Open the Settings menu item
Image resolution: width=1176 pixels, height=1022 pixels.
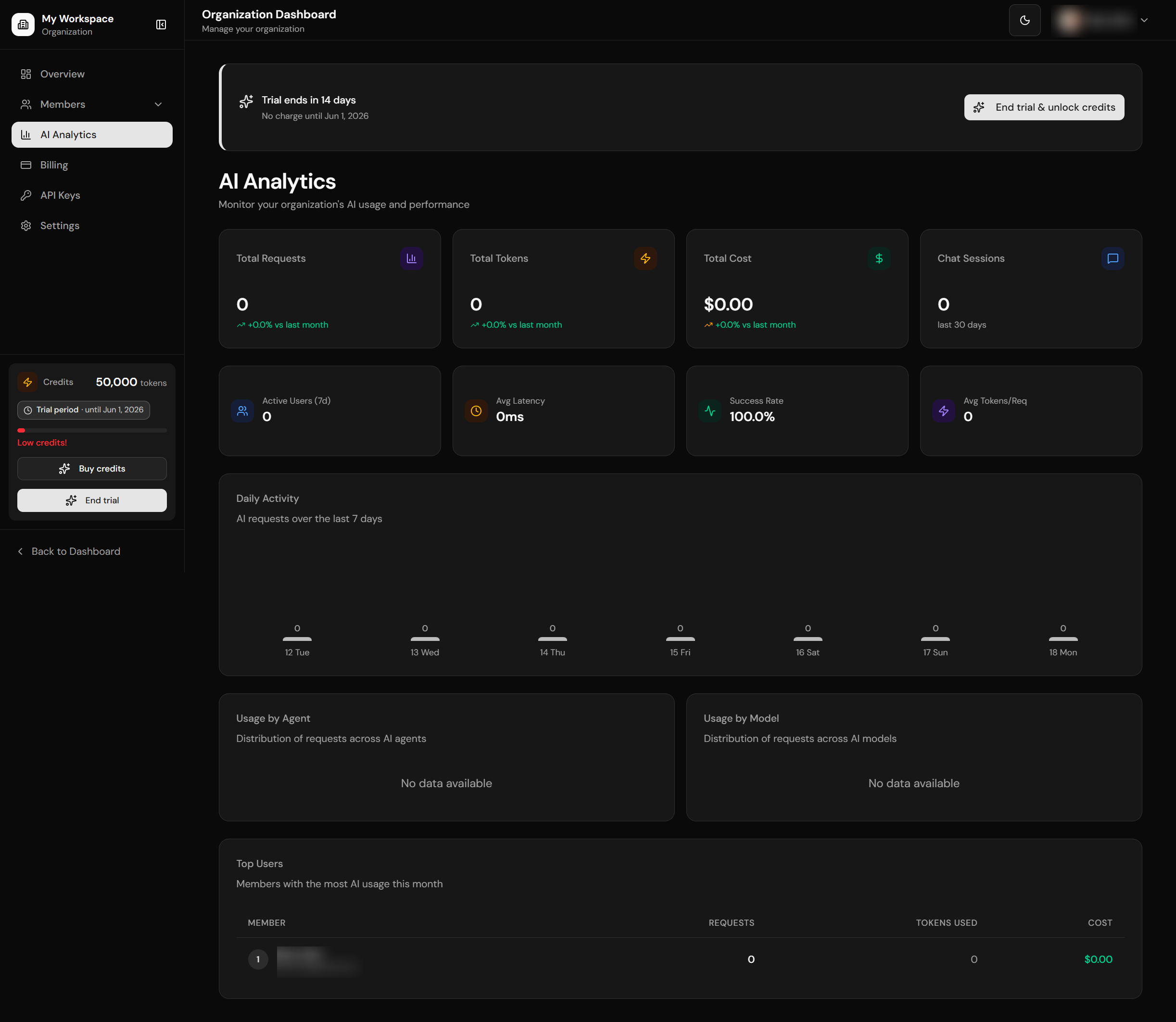coord(92,225)
